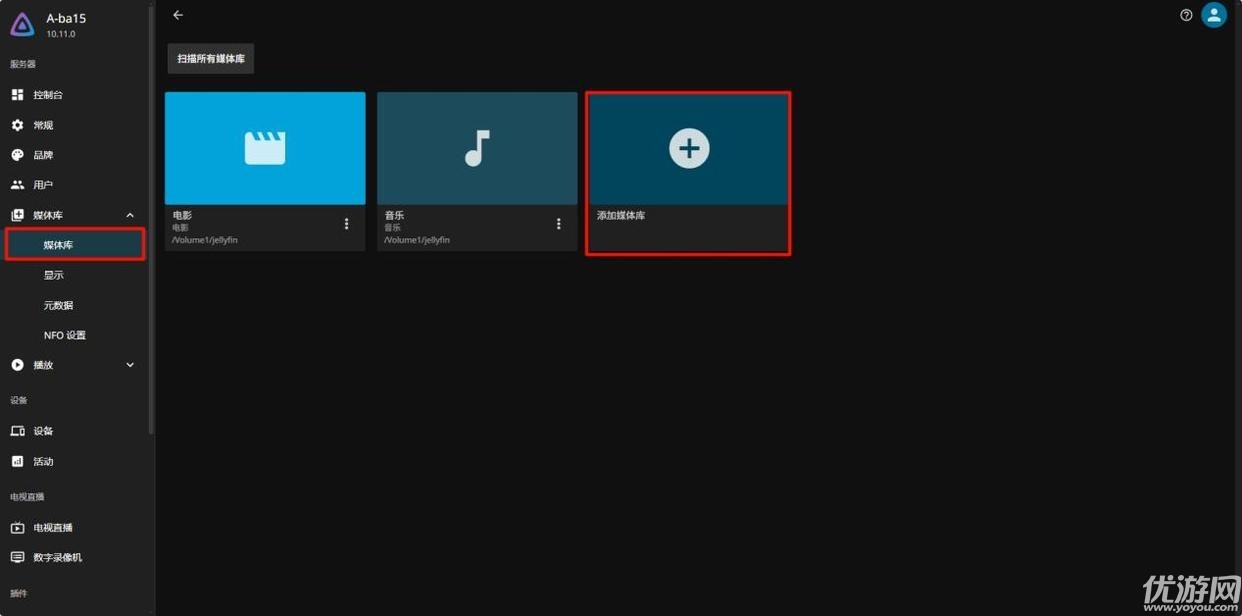Screen dimensions: 1242x616
Task: Click the 电影 clapperboard thumbnail
Action: click(x=265, y=148)
